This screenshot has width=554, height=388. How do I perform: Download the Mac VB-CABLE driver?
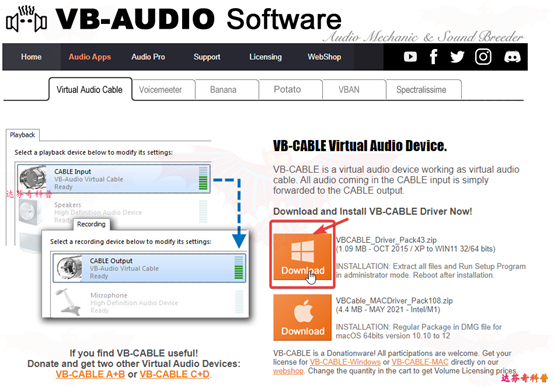tap(302, 317)
